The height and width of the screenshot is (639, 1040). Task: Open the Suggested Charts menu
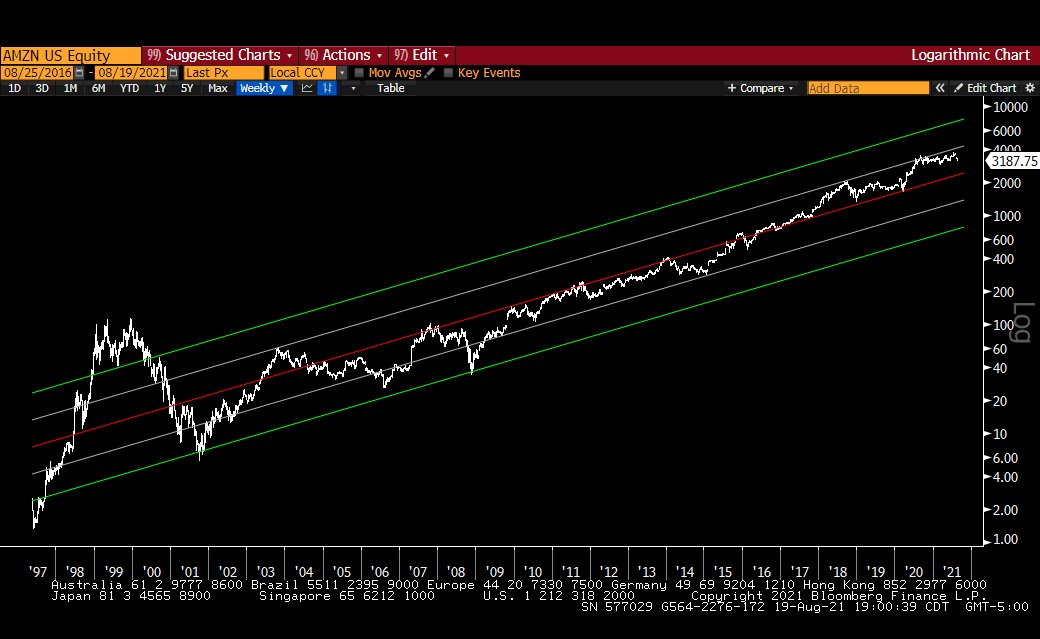pos(218,55)
